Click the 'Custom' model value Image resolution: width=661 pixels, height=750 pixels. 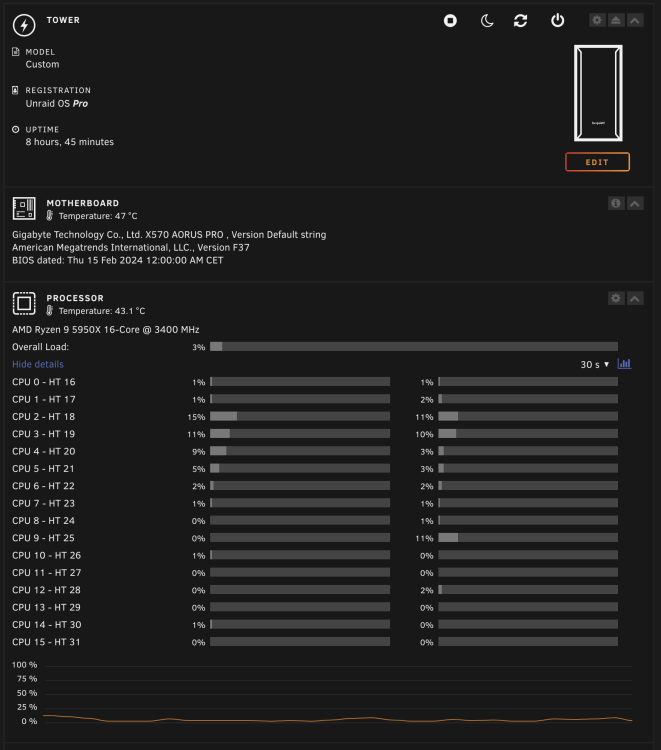point(43,65)
